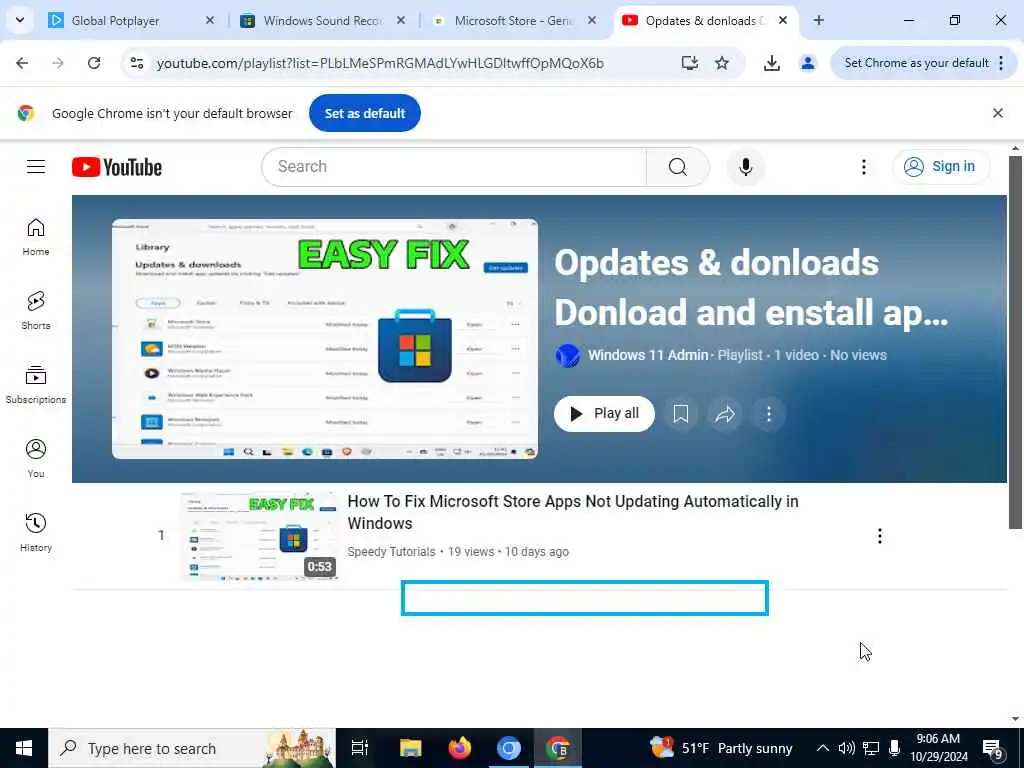Go back in Chrome
Image resolution: width=1024 pixels, height=768 pixels.
[x=22, y=63]
